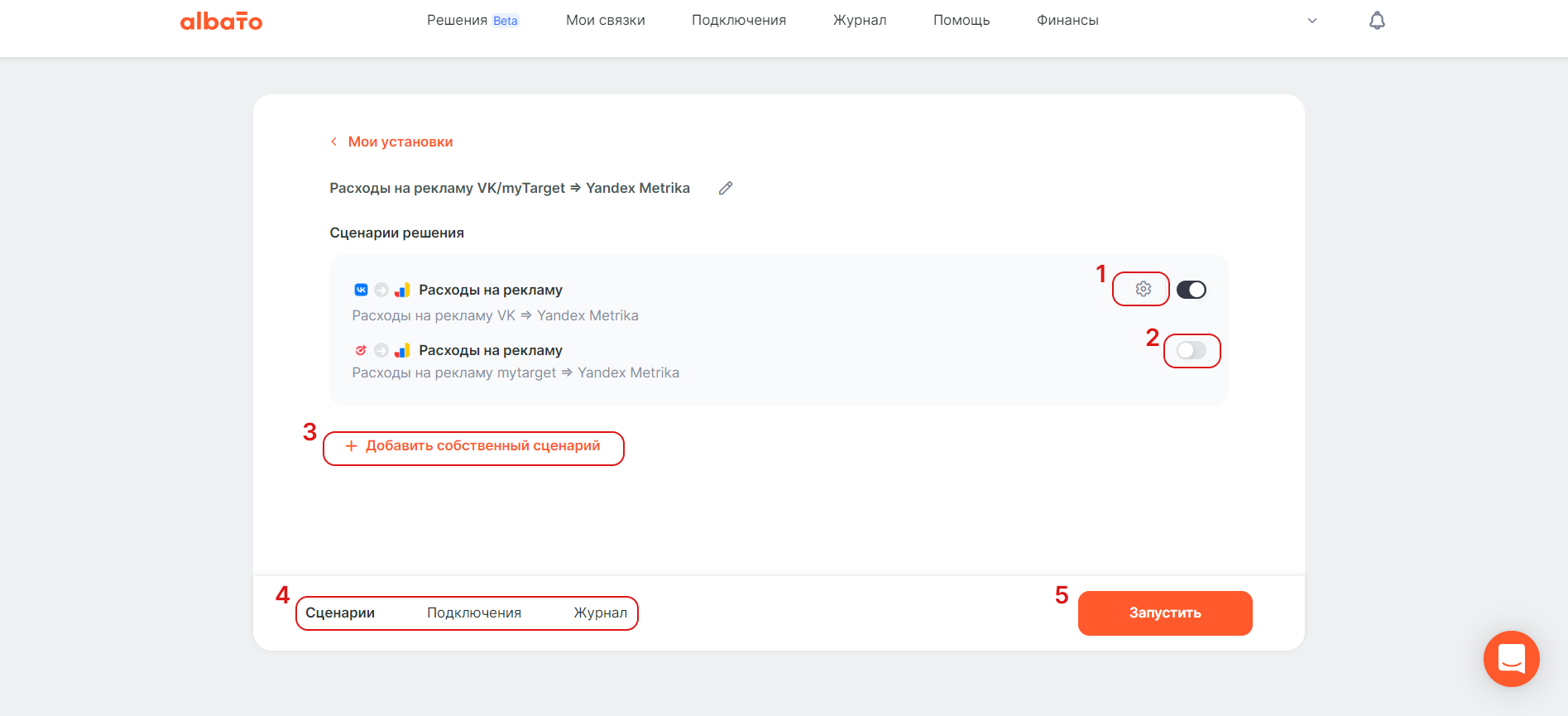The width and height of the screenshot is (1568, 716).
Task: Enable the mytarget ad expenses scenario toggle
Action: pos(1191,350)
